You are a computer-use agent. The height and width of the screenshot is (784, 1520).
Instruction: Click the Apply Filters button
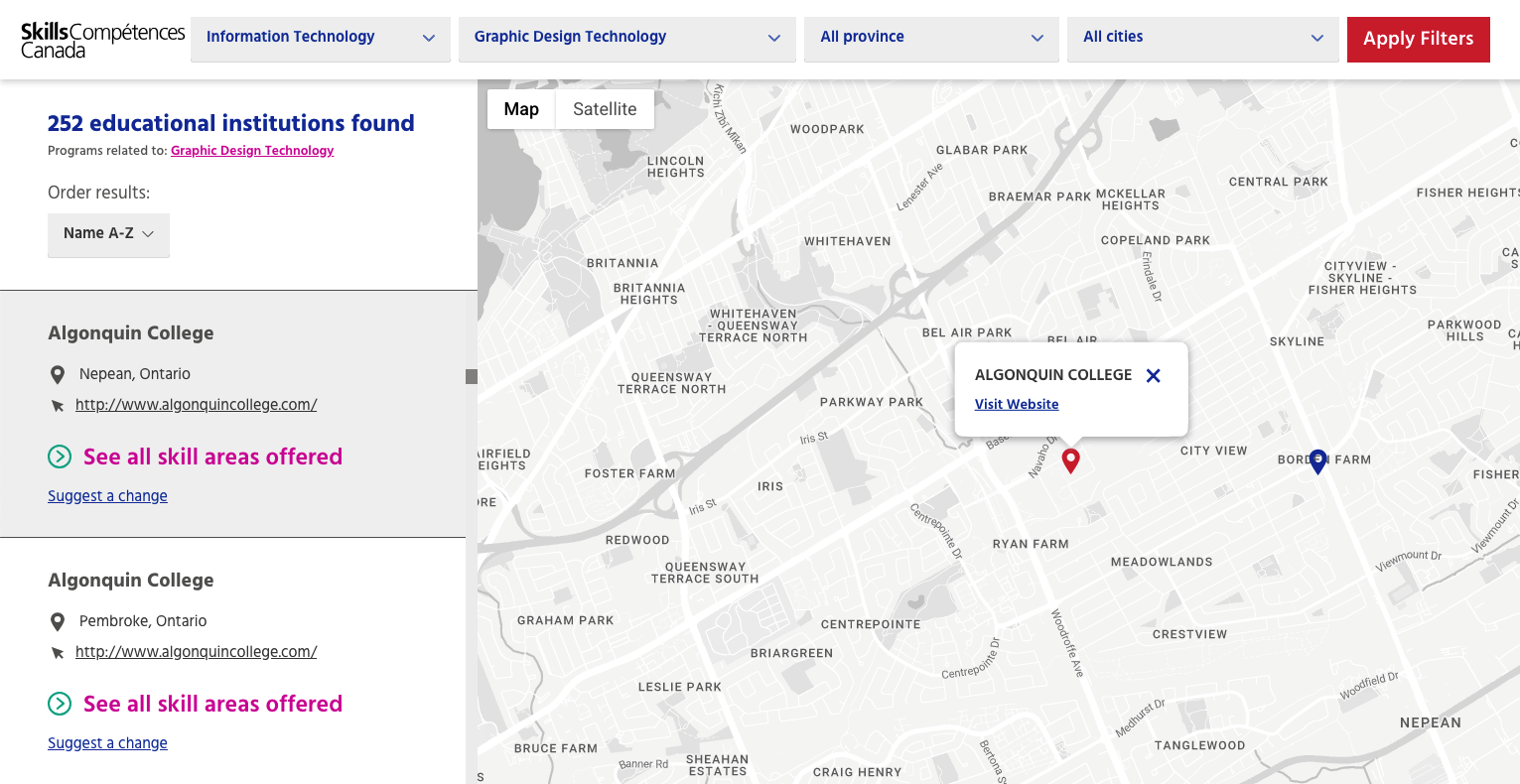(x=1418, y=39)
